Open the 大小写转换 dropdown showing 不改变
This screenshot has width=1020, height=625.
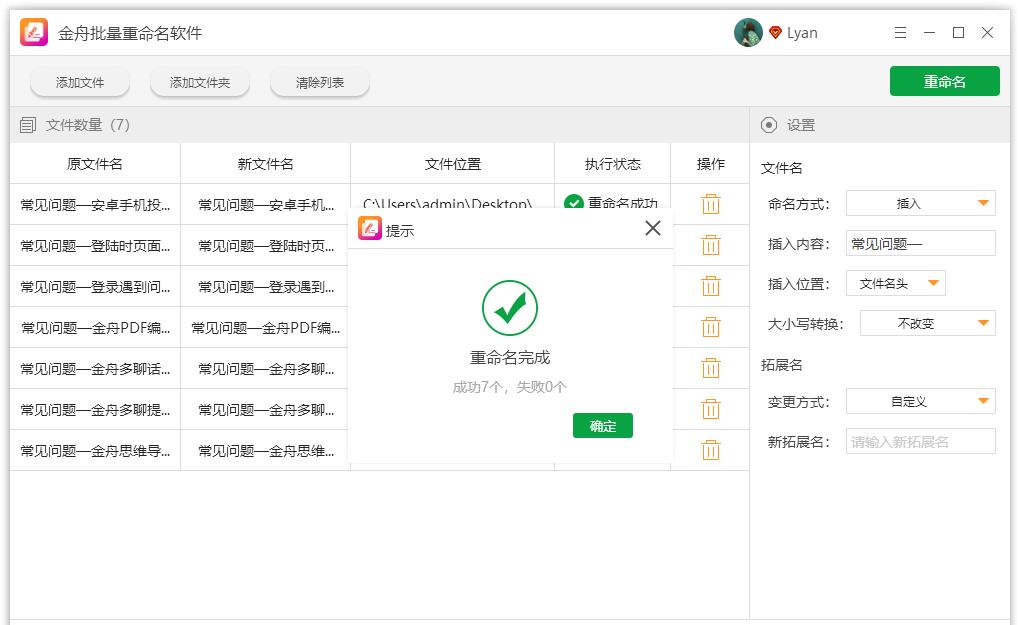point(927,322)
